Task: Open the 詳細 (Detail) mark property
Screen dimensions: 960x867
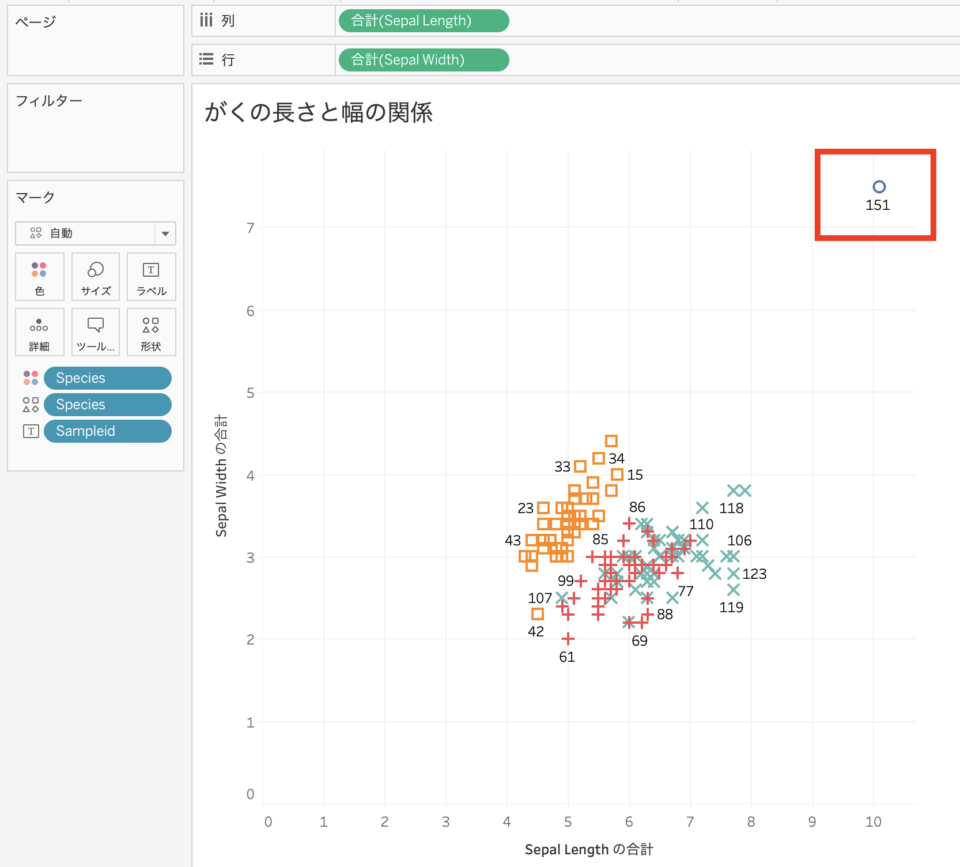Action: tap(39, 332)
